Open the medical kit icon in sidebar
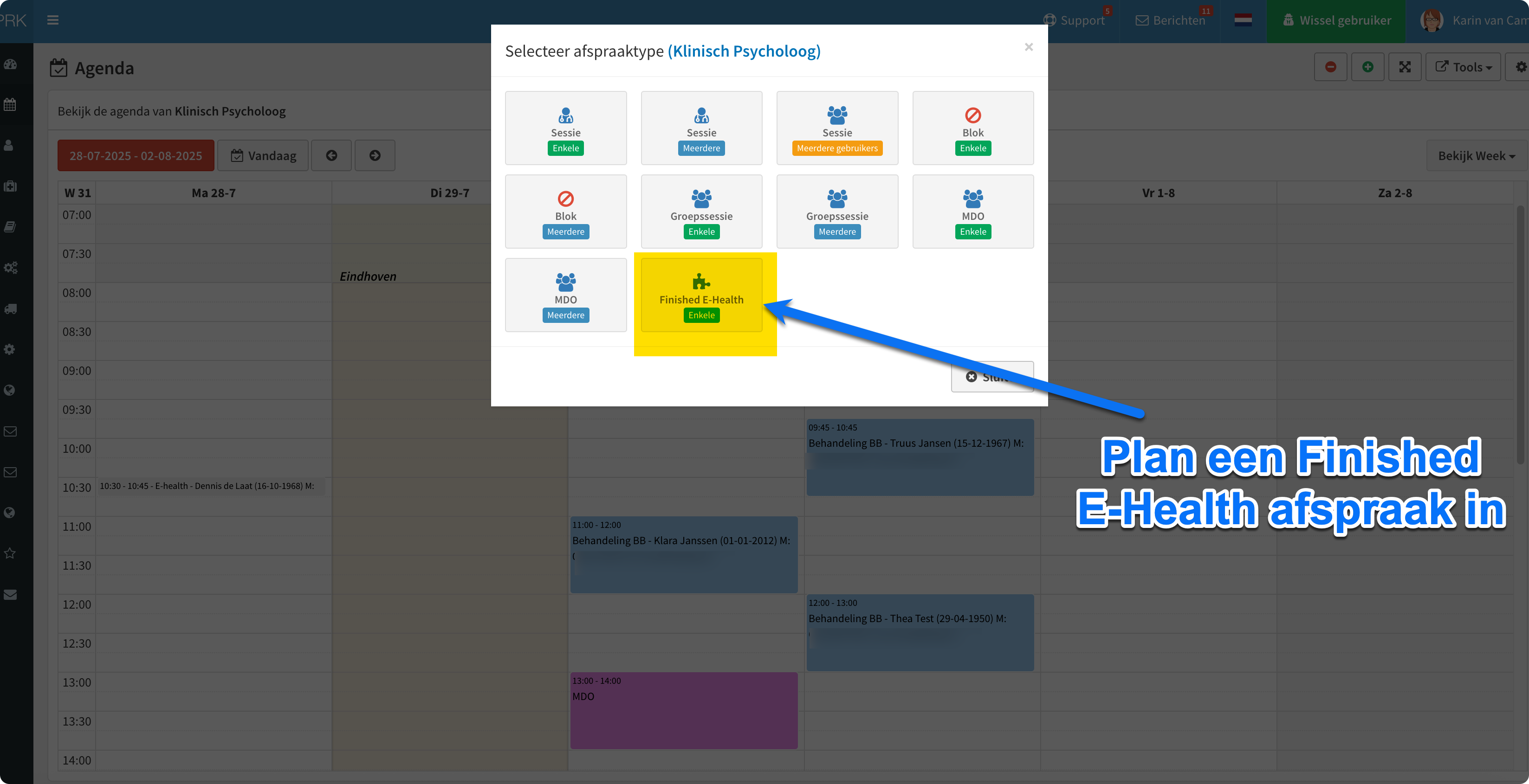Screen dimensions: 1529x784 [10, 186]
